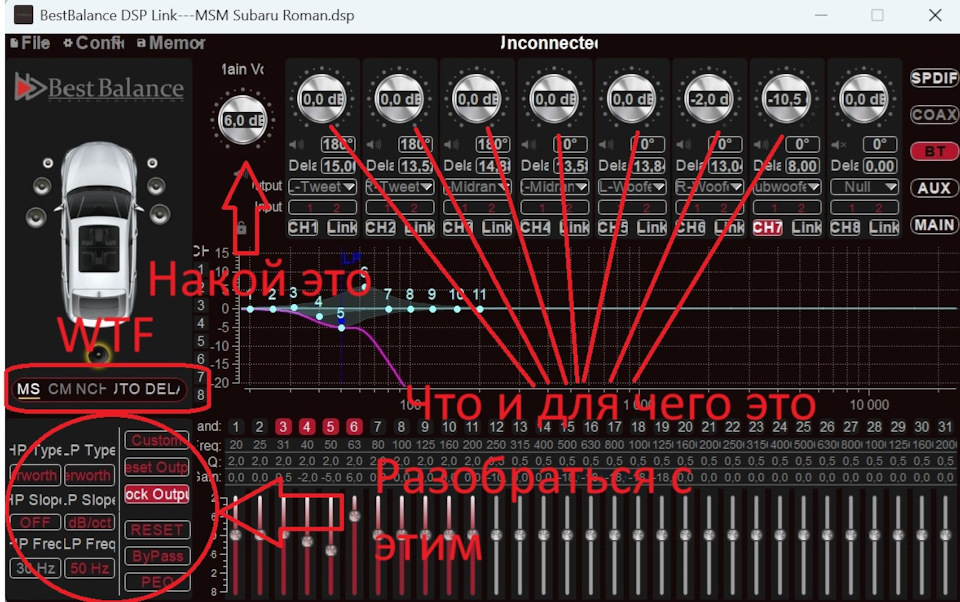Screen dimensions: 960x602
Task: Click the Reset Output button
Action: tap(157, 467)
